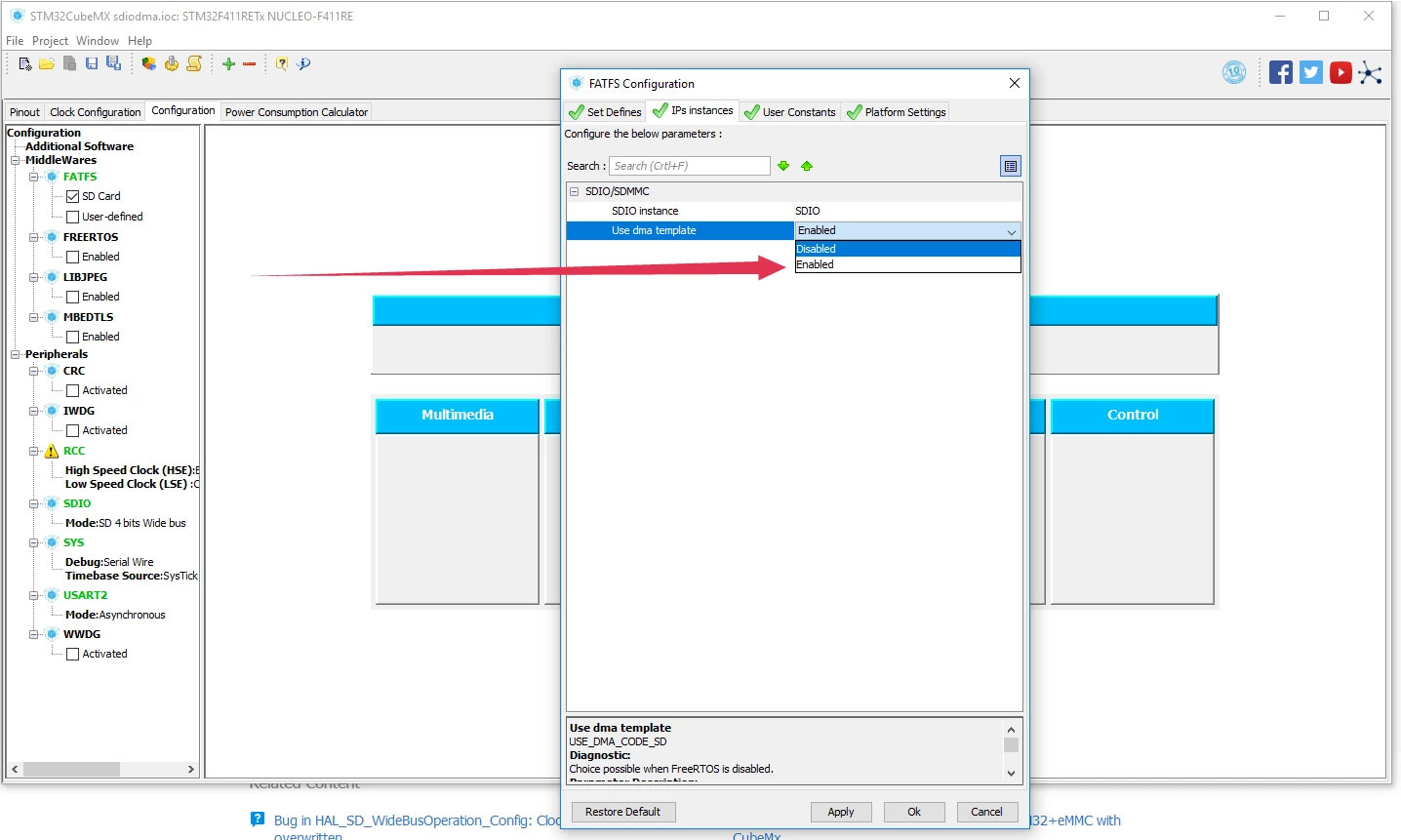This screenshot has width=1401, height=840.
Task: Click the FATFS Configuration dialog title icon
Action: (x=577, y=83)
